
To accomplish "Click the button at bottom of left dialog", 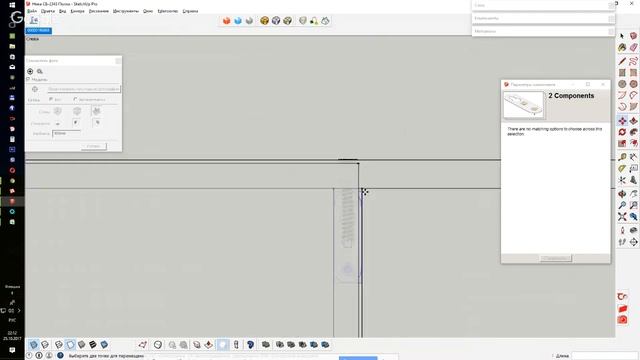I will (x=93, y=146).
